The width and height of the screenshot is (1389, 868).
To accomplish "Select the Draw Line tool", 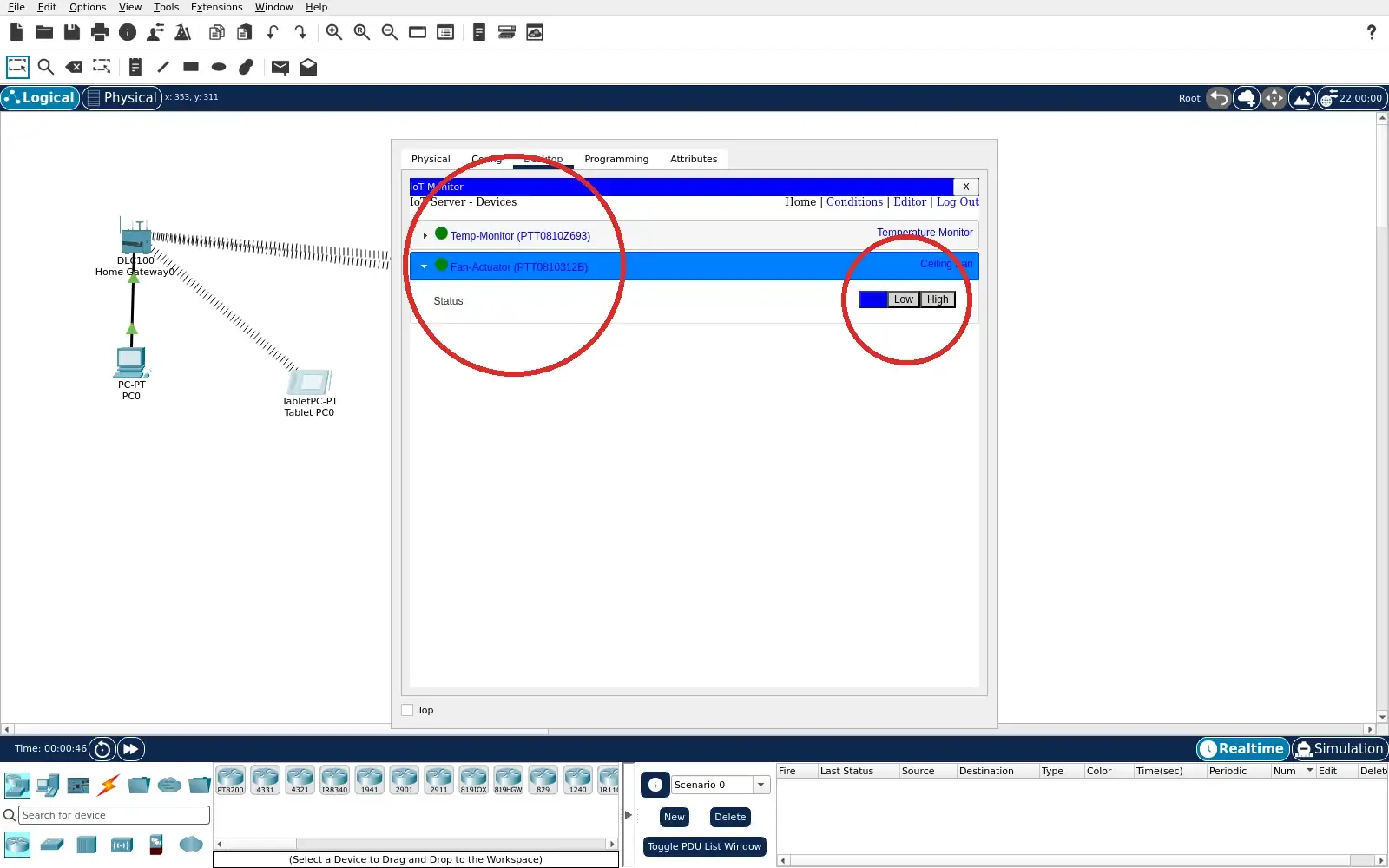I will click(163, 67).
